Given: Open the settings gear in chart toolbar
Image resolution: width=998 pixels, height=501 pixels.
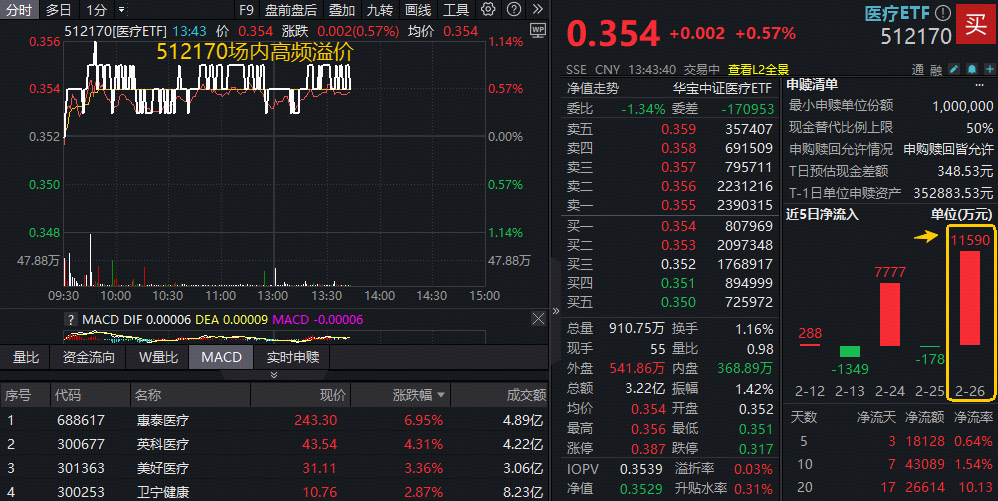Looking at the screenshot, I should 487,10.
